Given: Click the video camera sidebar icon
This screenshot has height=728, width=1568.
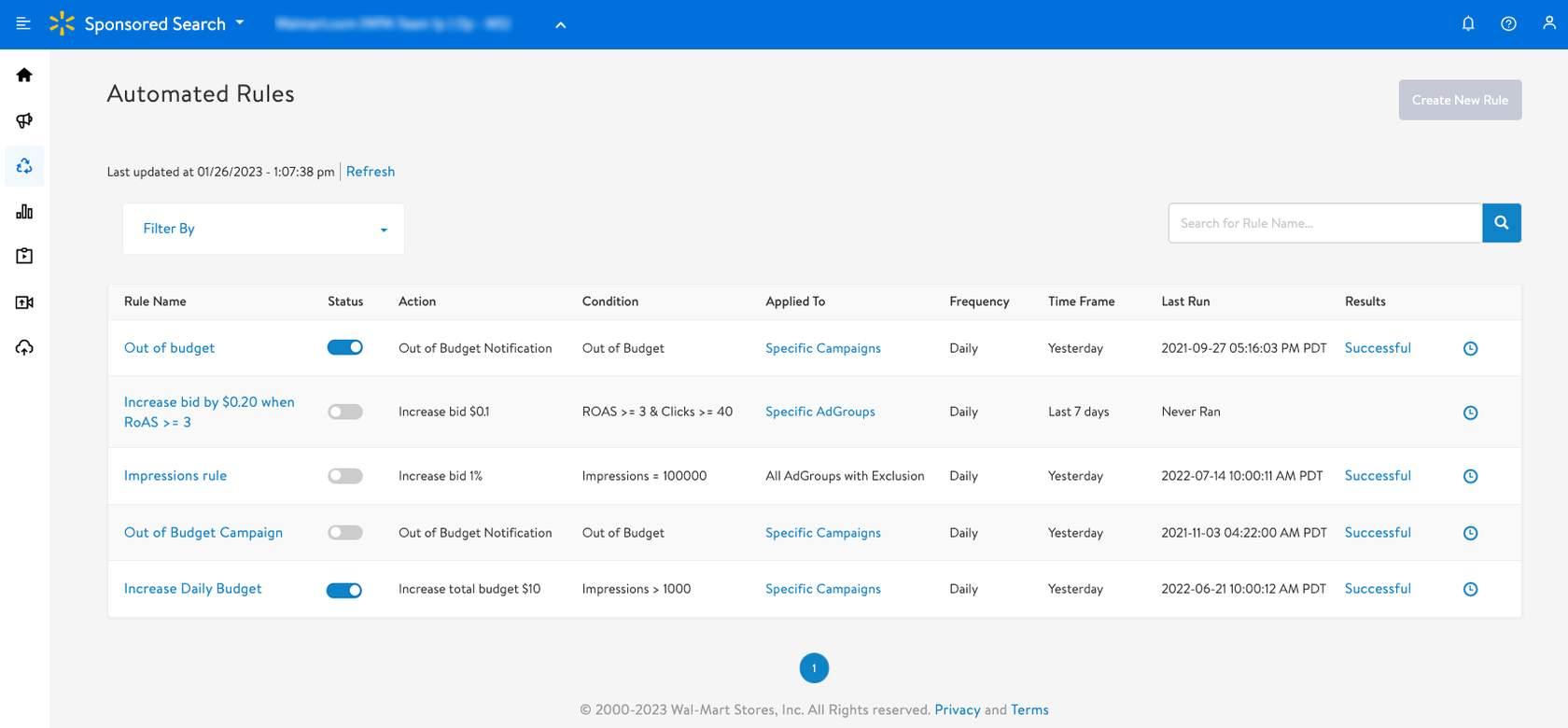Looking at the screenshot, I should click(x=24, y=302).
